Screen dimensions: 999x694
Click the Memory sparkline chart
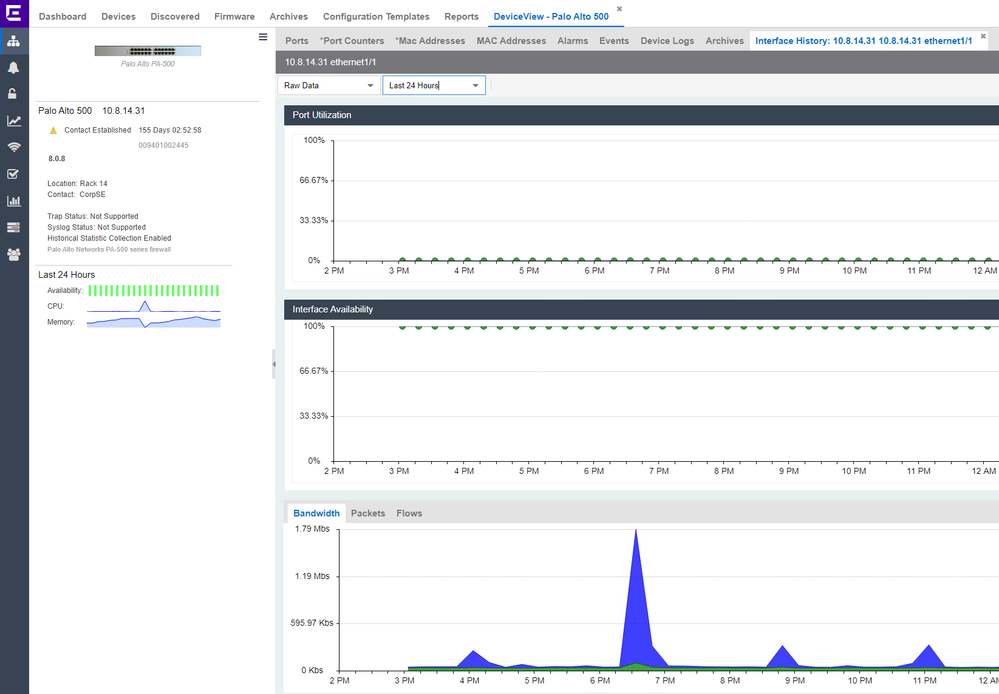[154, 322]
